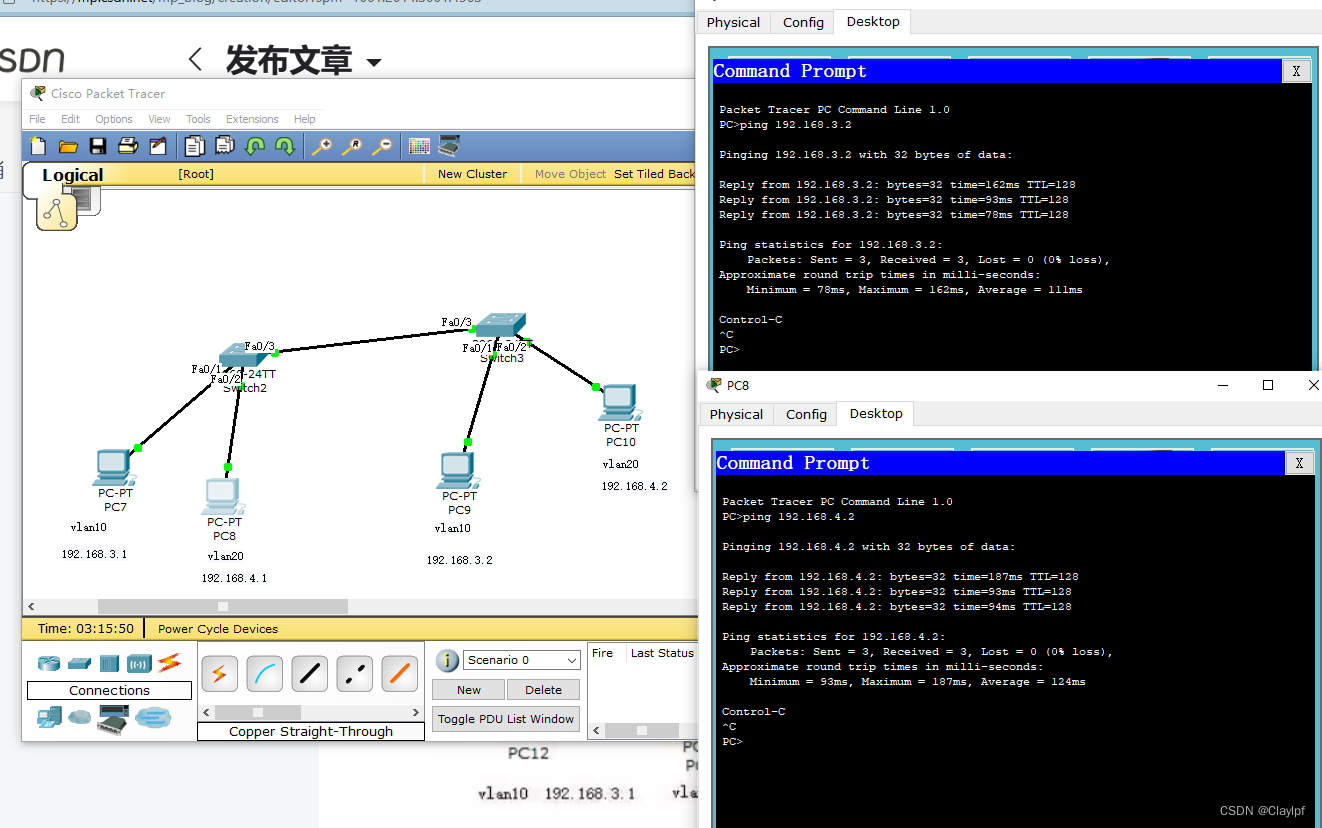This screenshot has height=828, width=1322.
Task: Open the Activity Wizard icon
Action: (x=158, y=146)
